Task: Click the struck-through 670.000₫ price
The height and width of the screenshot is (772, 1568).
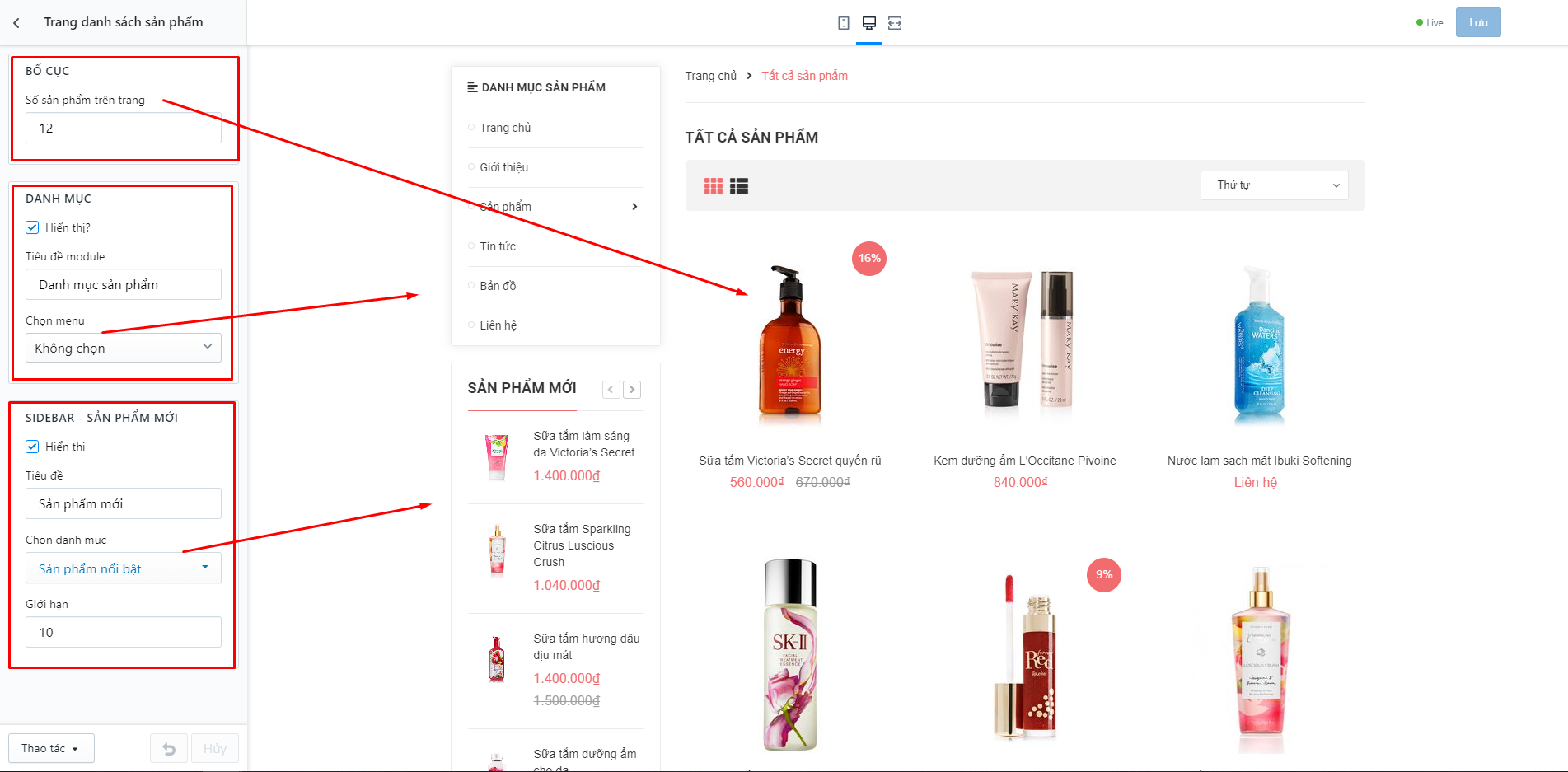Action: tap(823, 482)
